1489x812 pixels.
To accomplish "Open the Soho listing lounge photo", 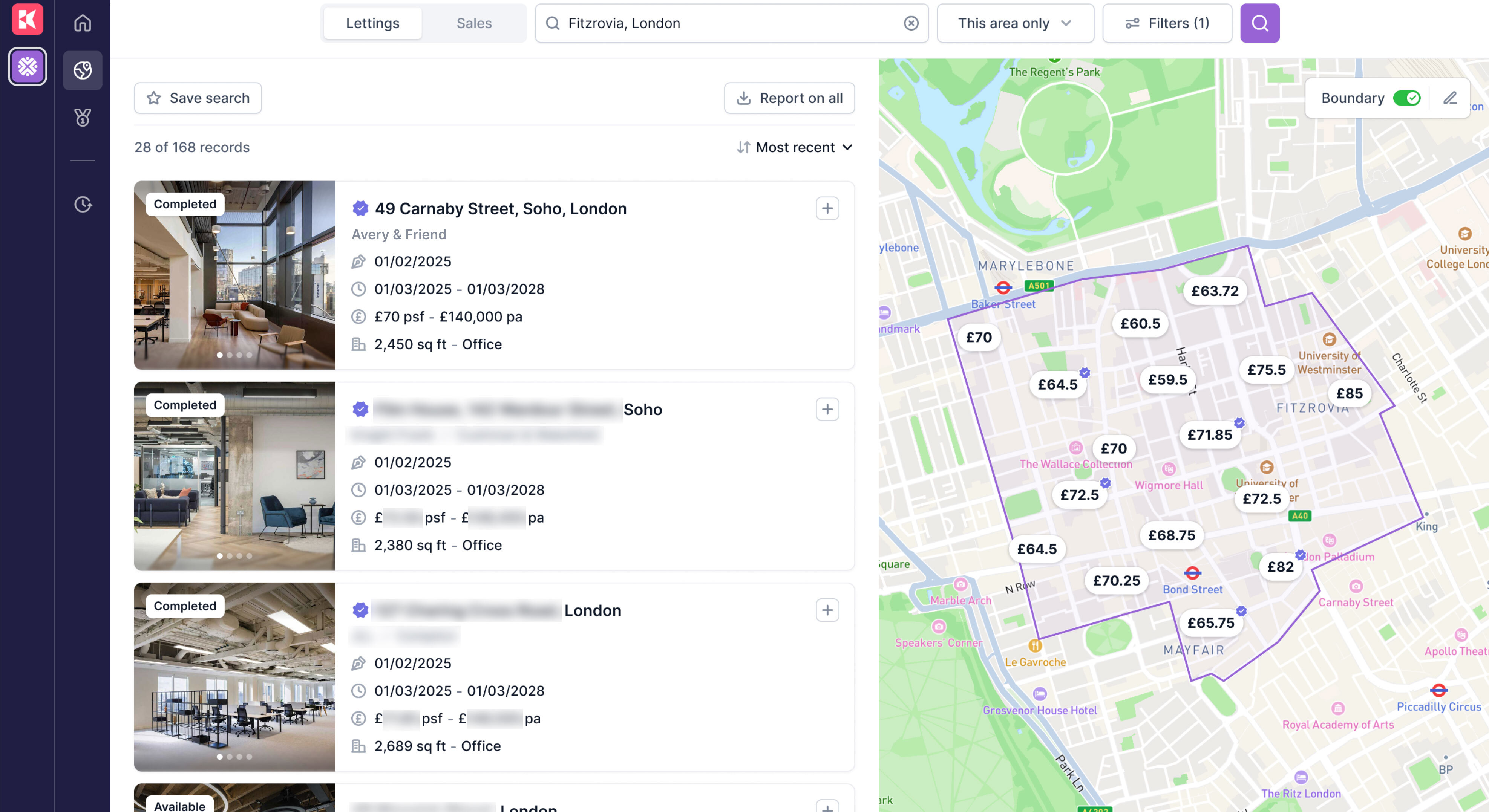I will point(234,476).
